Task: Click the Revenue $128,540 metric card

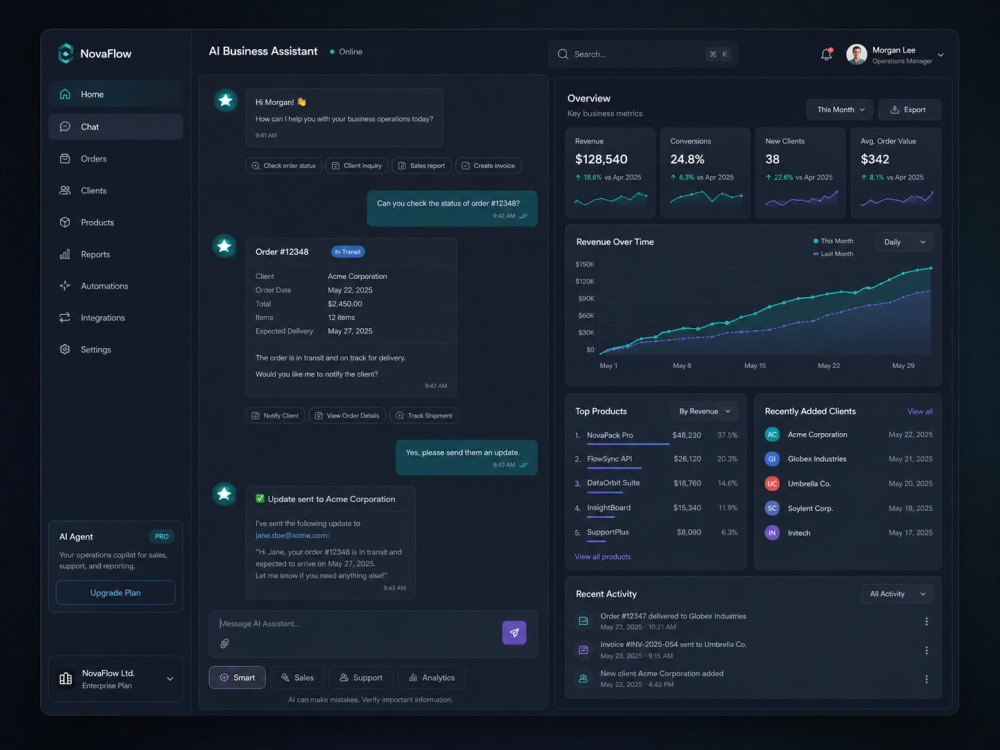Action: pyautogui.click(x=610, y=173)
